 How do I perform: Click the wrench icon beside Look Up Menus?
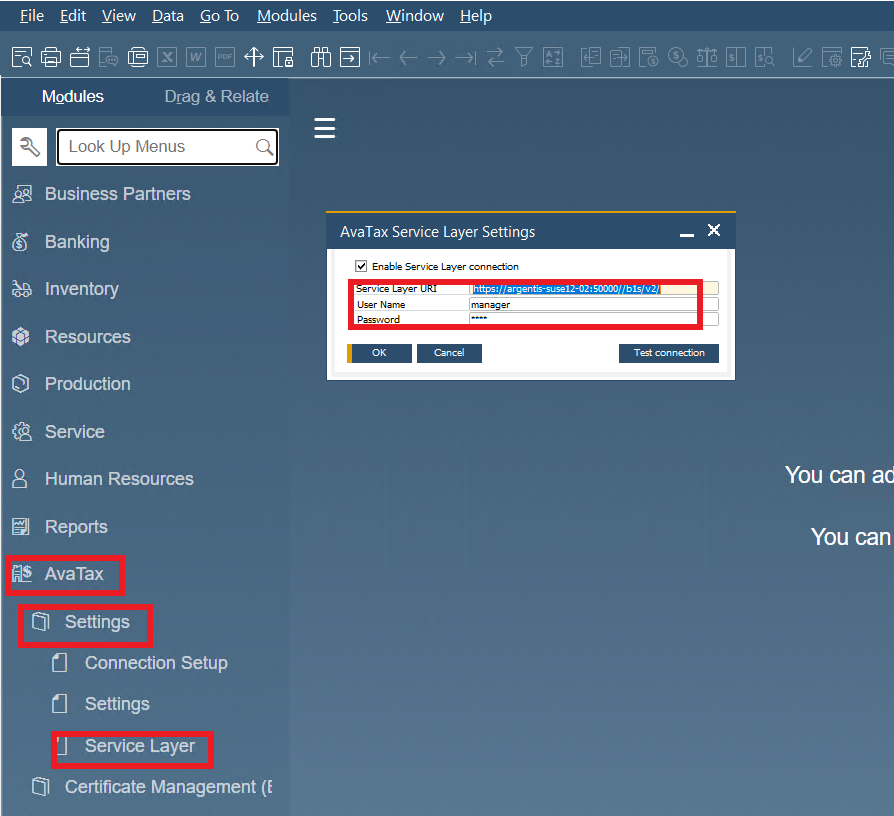[29, 147]
